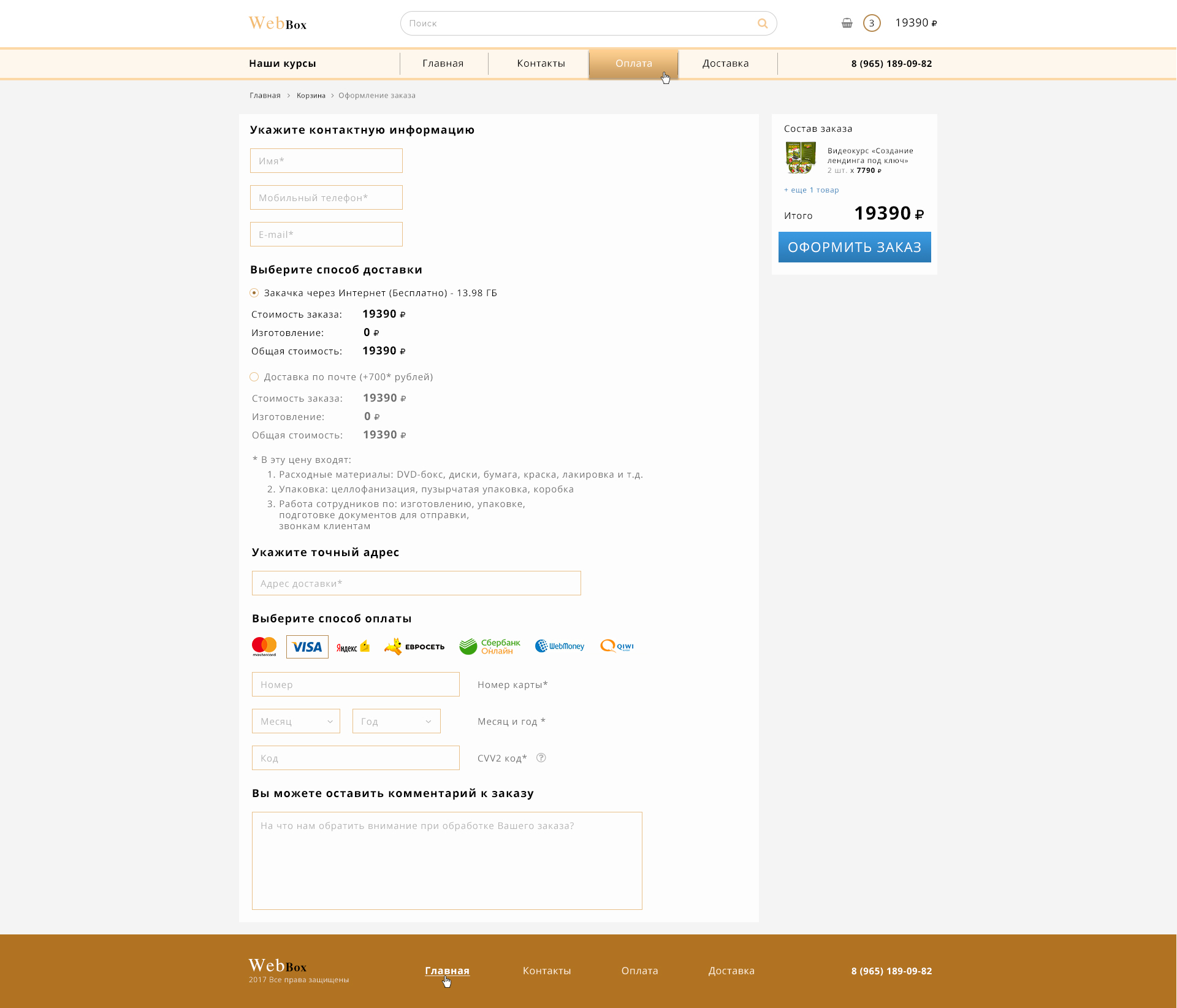
Task: Select internet download delivery radio
Action: tap(254, 293)
